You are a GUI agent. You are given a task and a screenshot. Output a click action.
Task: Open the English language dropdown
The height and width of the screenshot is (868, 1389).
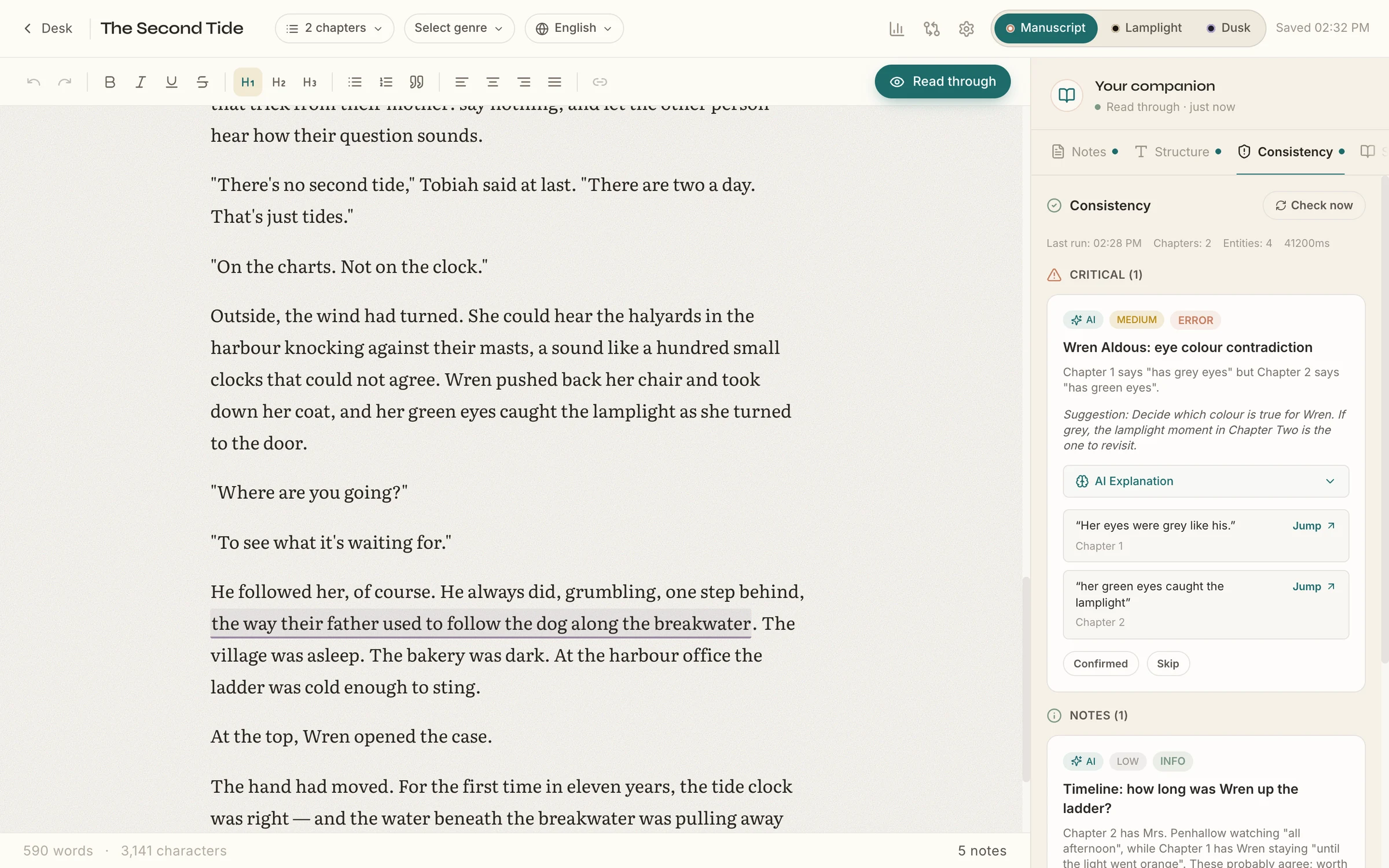[574, 28]
